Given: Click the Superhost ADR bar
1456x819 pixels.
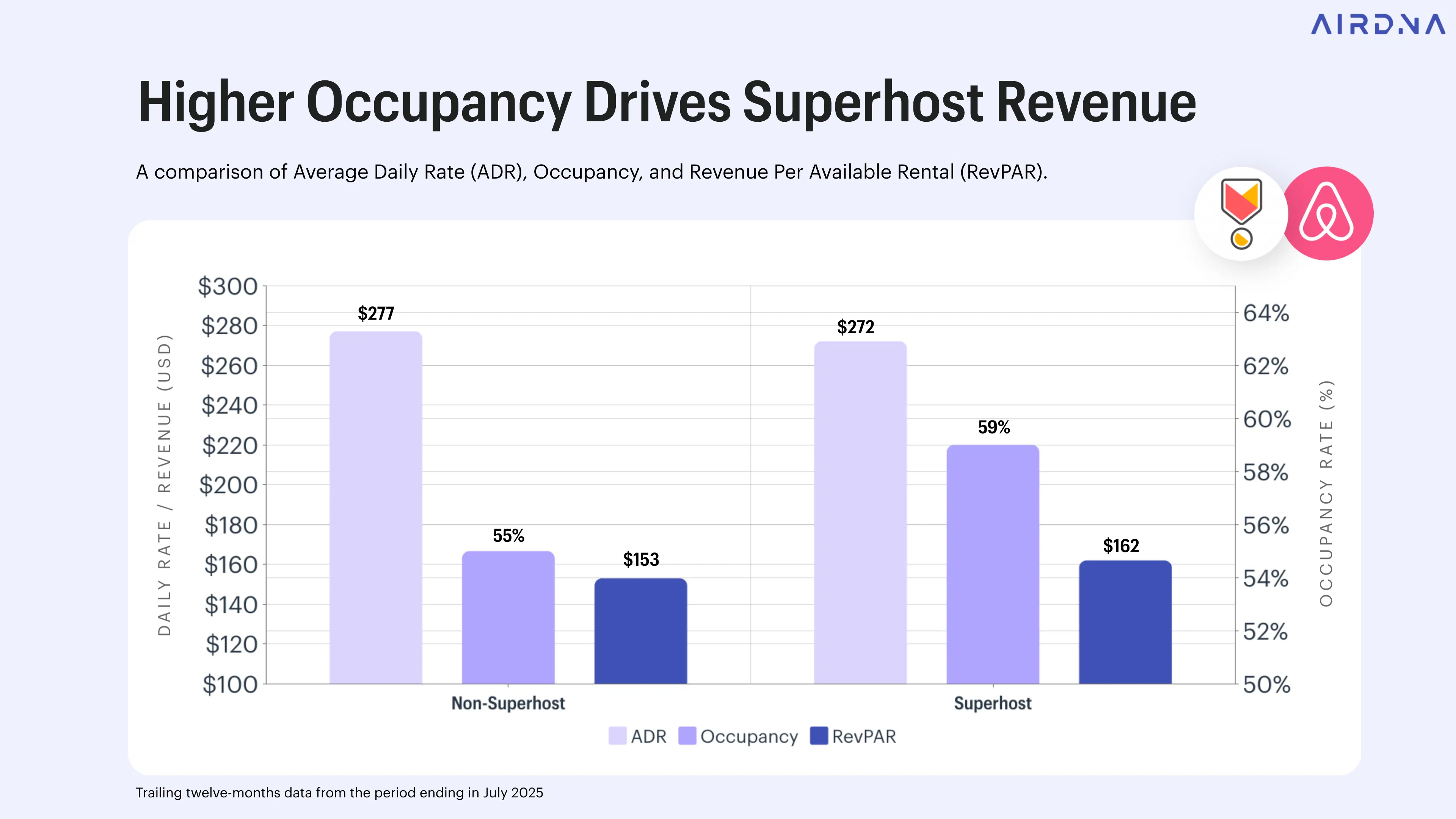Looking at the screenshot, I should (860, 513).
